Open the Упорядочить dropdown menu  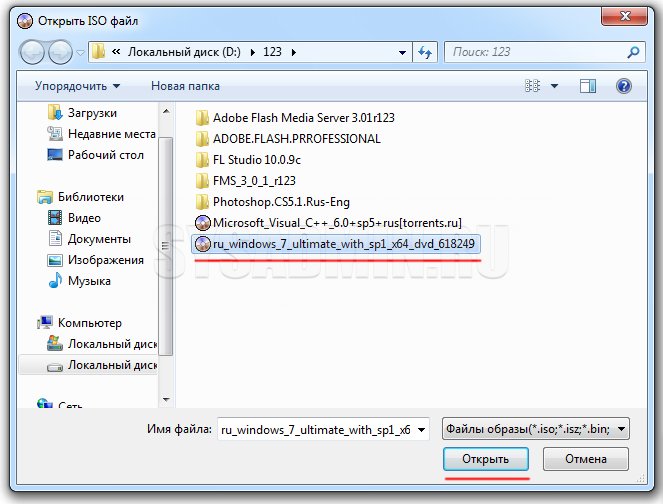click(77, 86)
